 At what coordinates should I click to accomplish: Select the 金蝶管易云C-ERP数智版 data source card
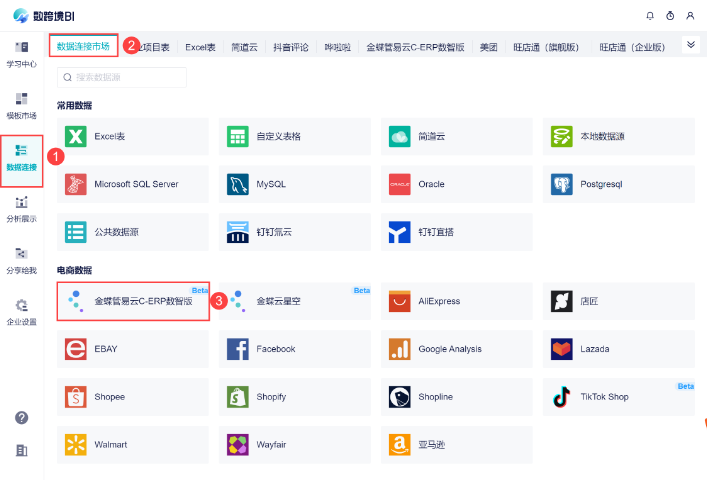click(133, 301)
